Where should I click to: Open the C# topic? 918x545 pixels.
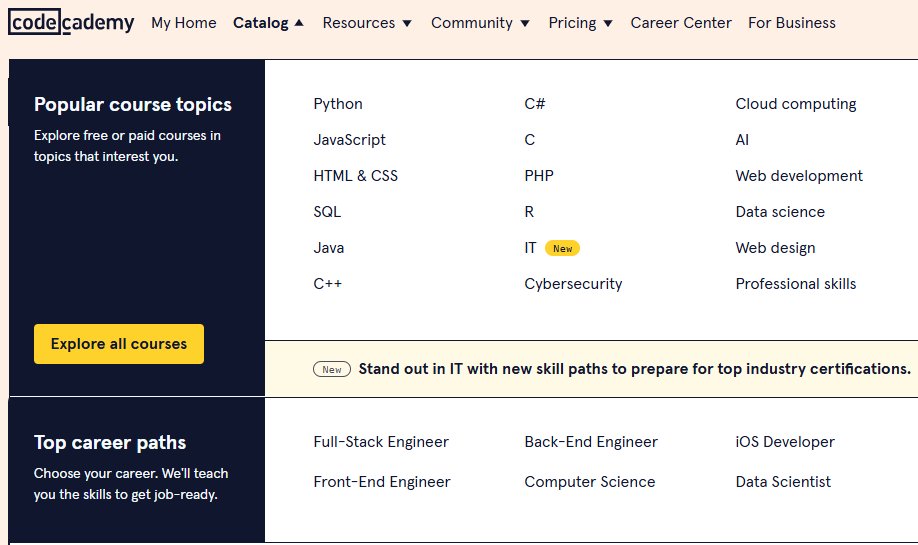pos(535,104)
